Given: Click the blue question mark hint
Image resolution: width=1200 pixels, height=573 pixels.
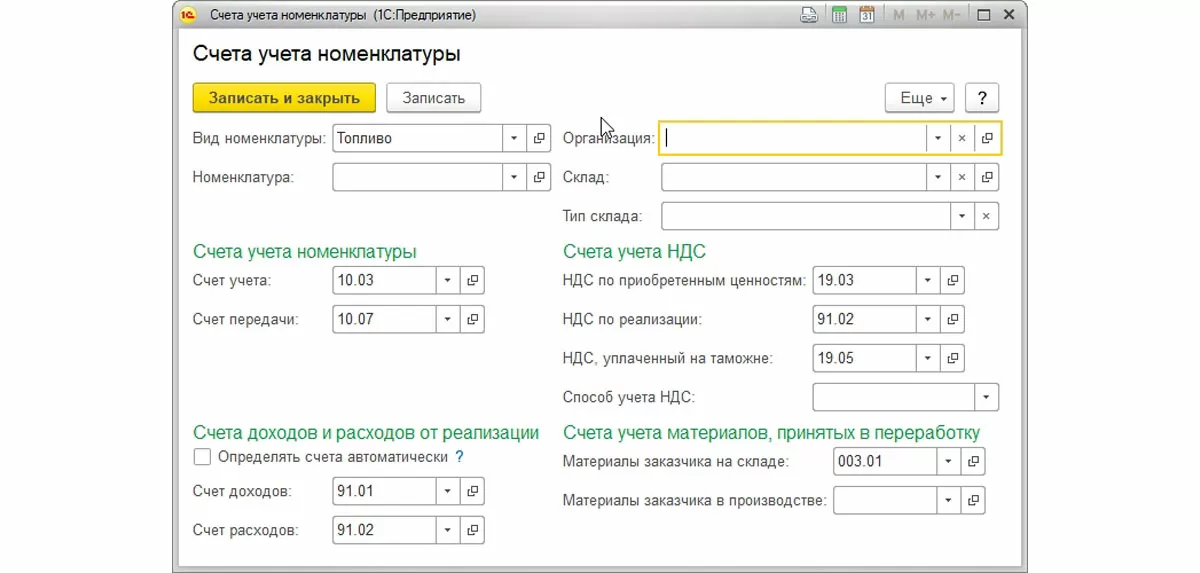Looking at the screenshot, I should (x=459, y=457).
